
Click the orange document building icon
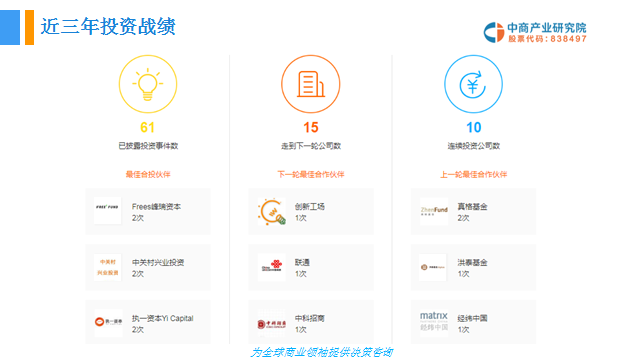click(311, 84)
